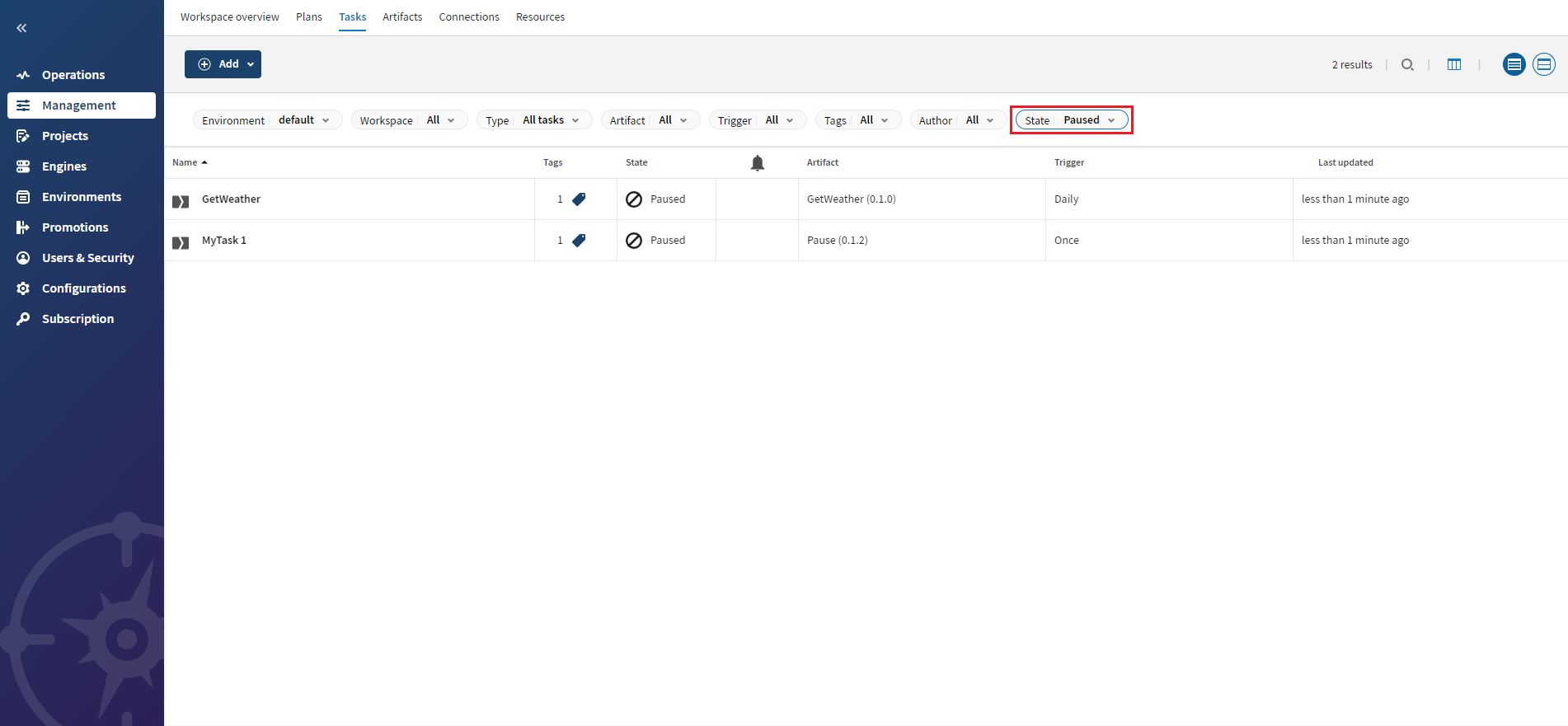This screenshot has height=726, width=1568.
Task: Open the GetWeather task
Action: pos(231,199)
